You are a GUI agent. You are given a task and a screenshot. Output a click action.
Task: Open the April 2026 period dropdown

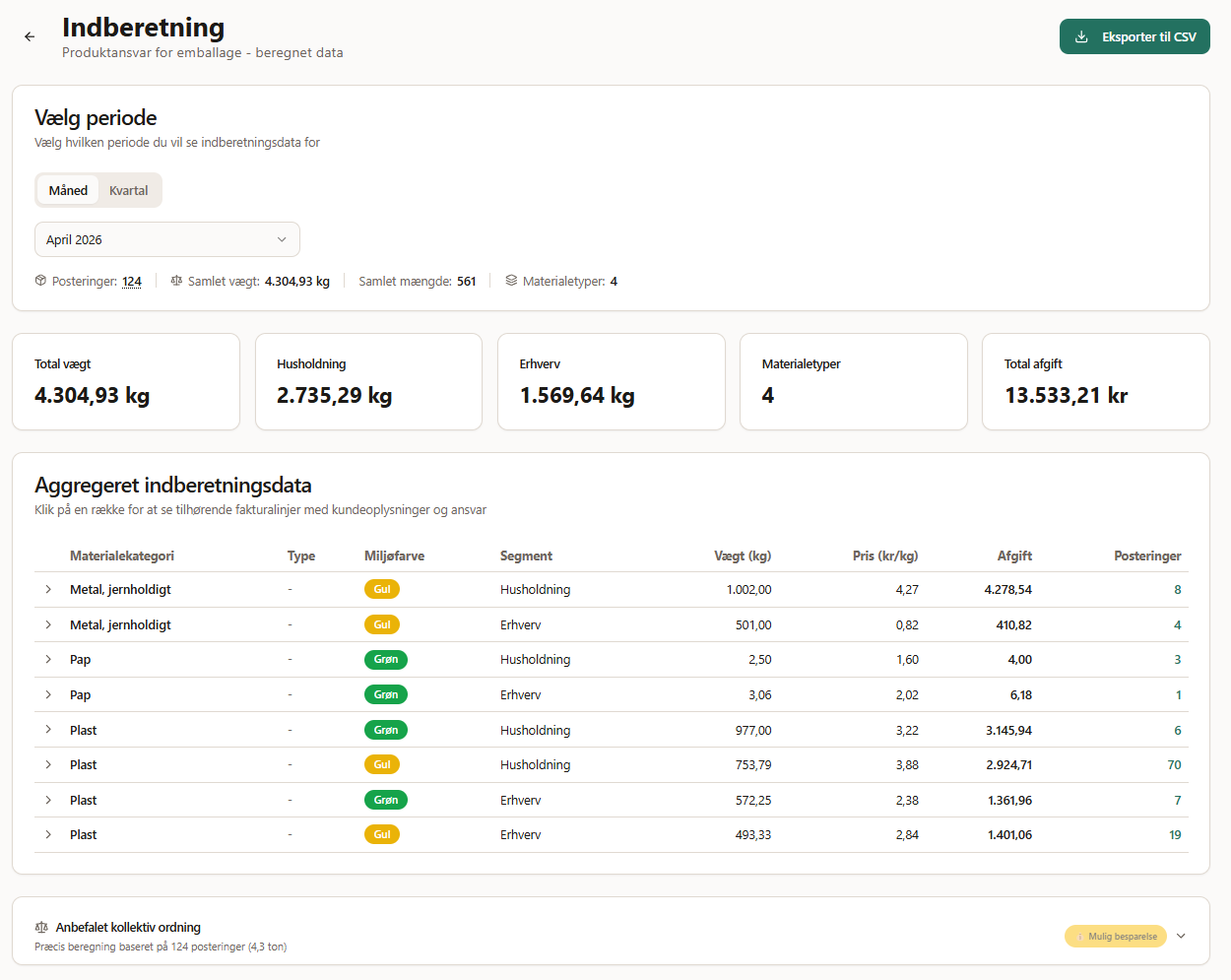coord(167,239)
